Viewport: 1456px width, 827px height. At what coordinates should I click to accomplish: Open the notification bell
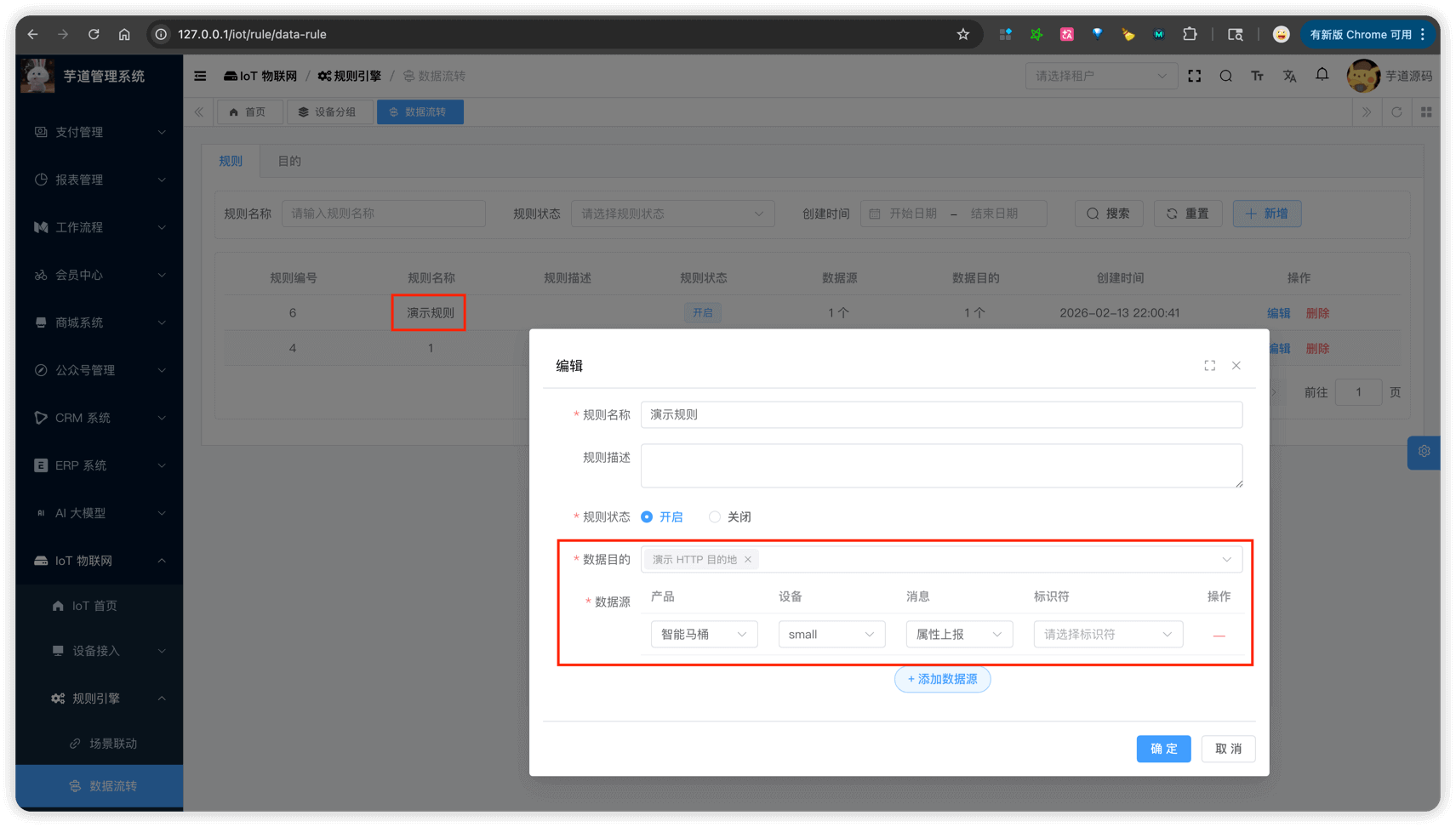pos(1322,76)
